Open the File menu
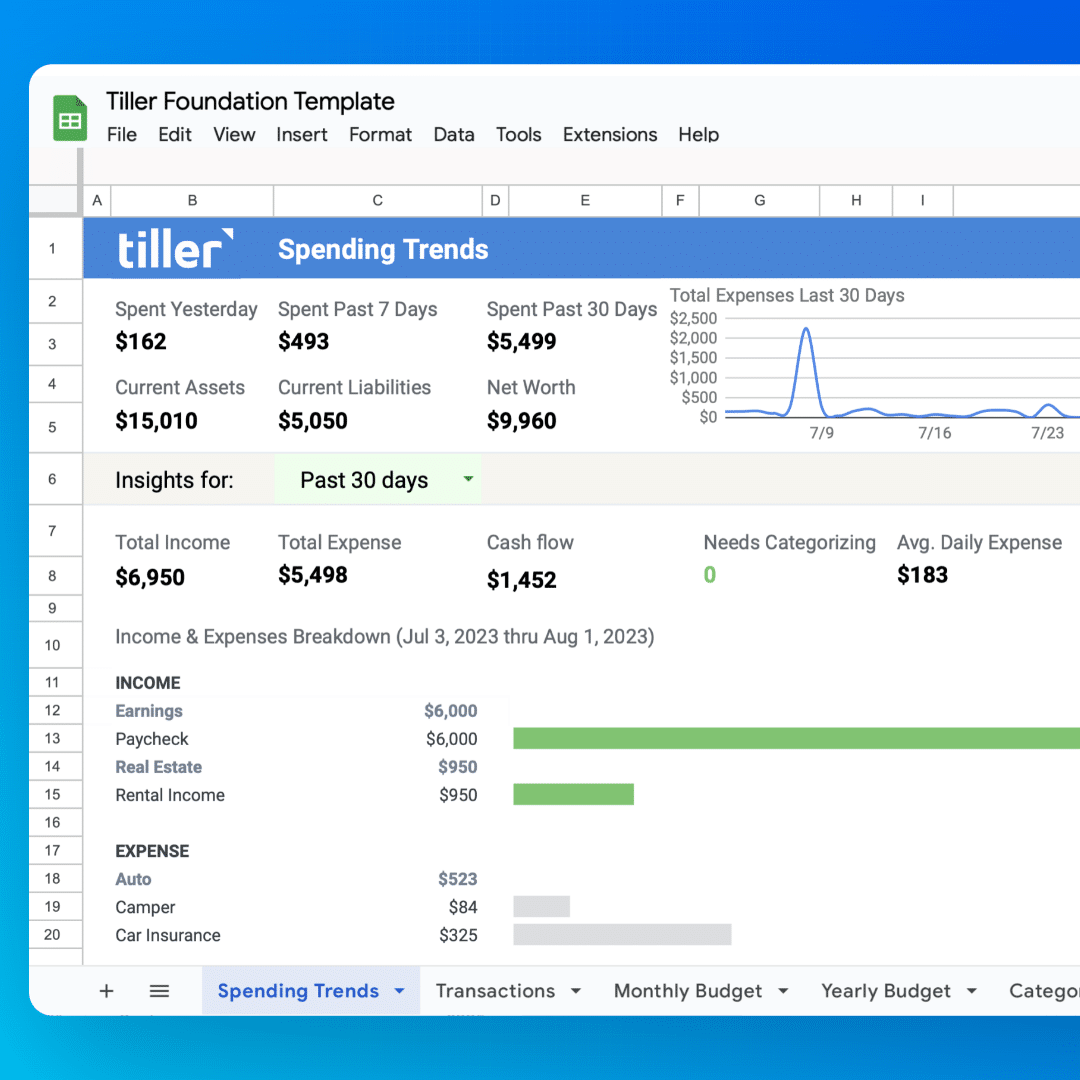Screen dimensions: 1080x1080 point(122,134)
